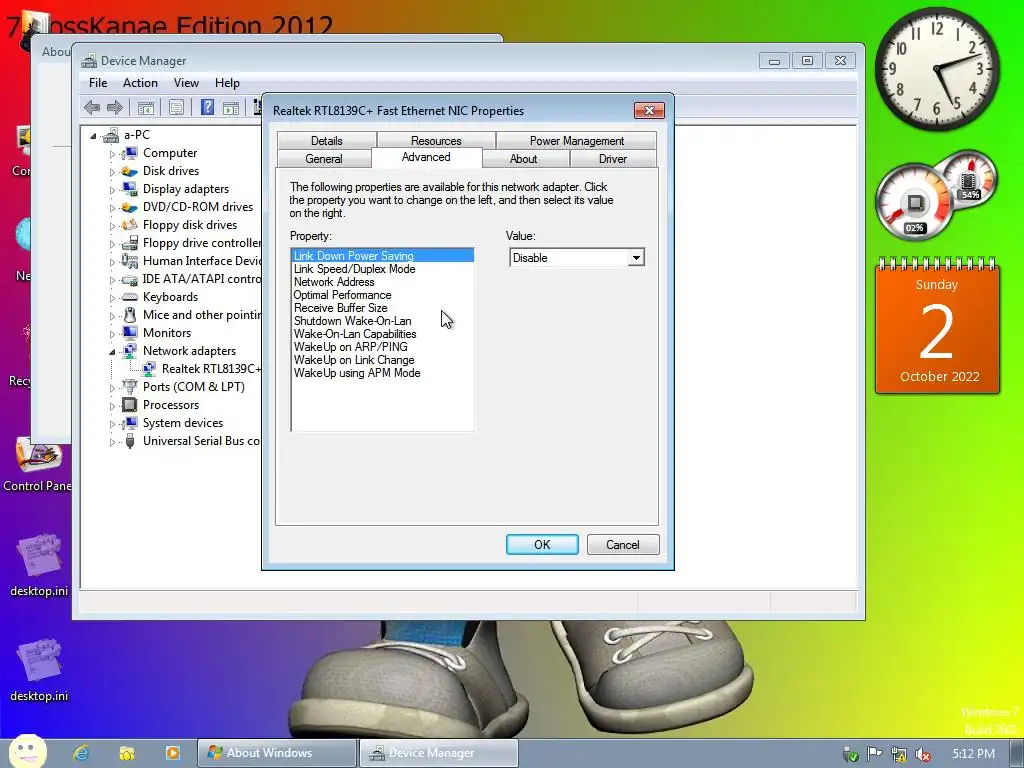
Task: Select the a-PC root computer icon
Action: tap(110, 135)
